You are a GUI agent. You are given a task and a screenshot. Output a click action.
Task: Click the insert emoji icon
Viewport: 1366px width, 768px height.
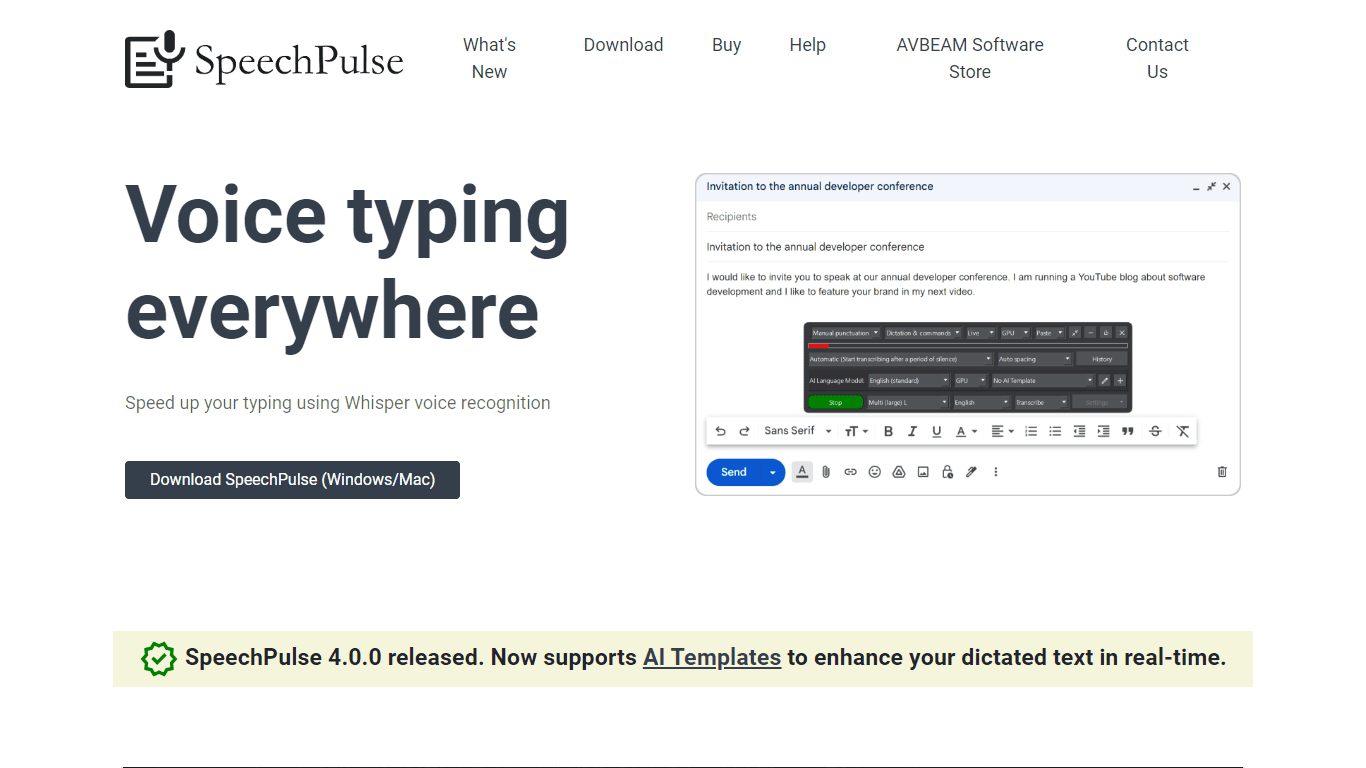[x=874, y=472]
